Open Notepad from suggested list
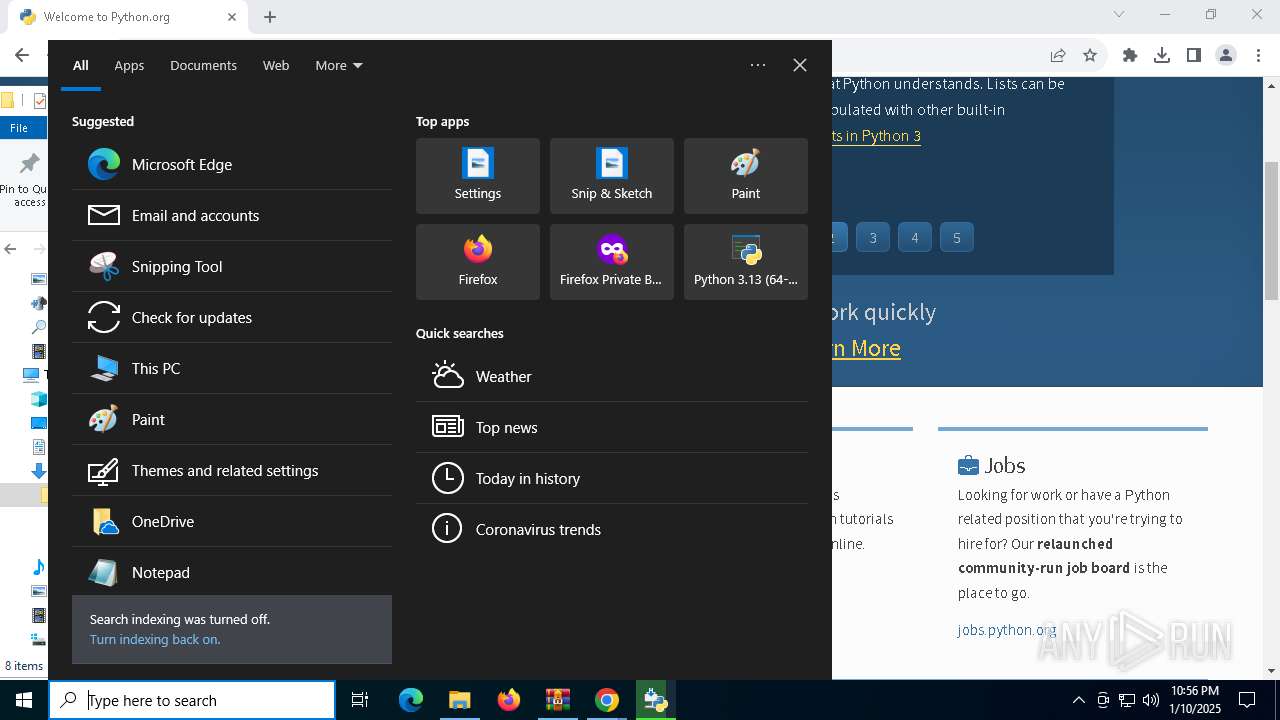The height and width of the screenshot is (720, 1280). pyautogui.click(x=232, y=572)
